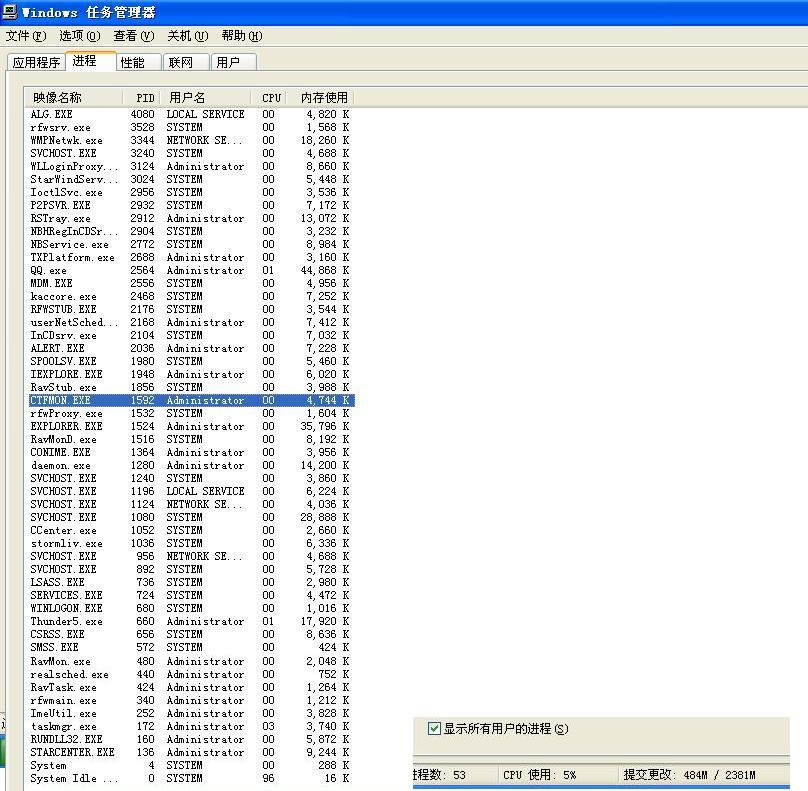The height and width of the screenshot is (791, 808).
Task: Select the IEXPLORE.EXE process
Action: point(191,374)
